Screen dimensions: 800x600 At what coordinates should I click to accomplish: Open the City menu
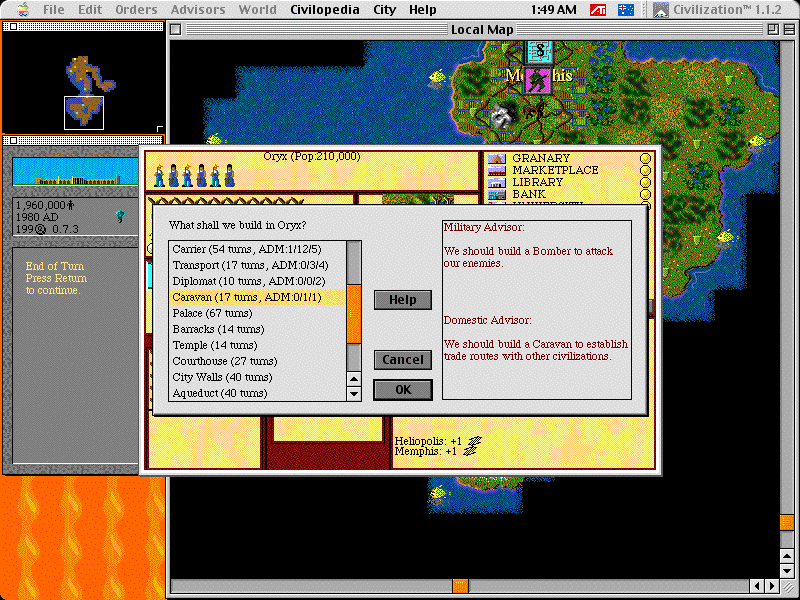384,10
